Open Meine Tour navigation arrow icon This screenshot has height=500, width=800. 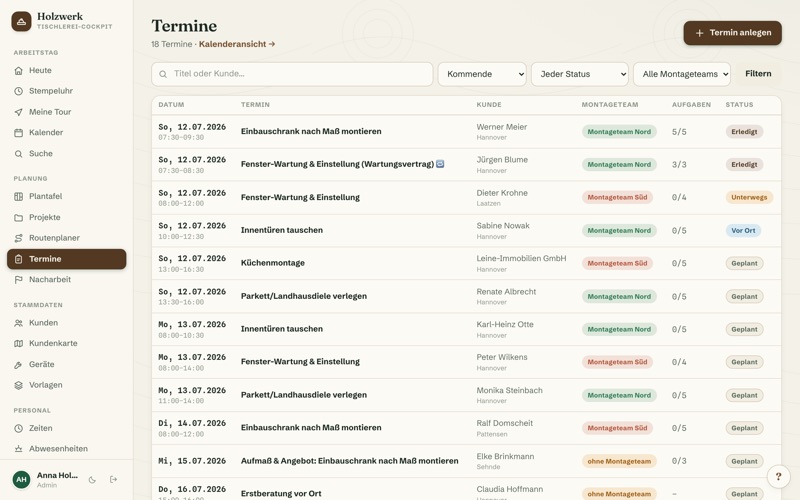pyautogui.click(x=18, y=112)
